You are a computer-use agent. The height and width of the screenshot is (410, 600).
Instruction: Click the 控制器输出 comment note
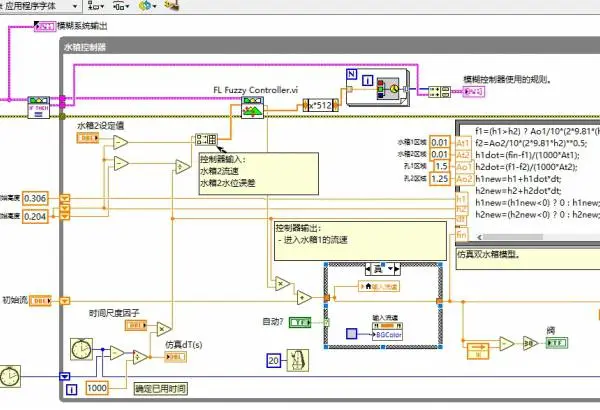point(360,241)
